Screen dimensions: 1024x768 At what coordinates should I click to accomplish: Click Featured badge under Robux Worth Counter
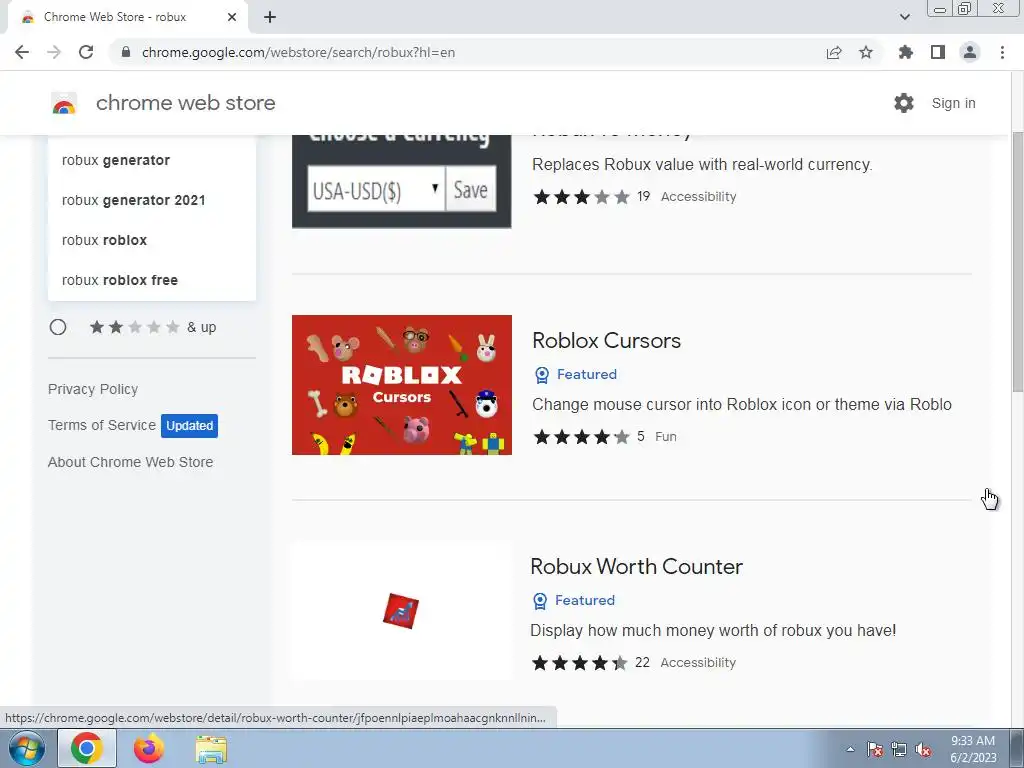pos(573,600)
